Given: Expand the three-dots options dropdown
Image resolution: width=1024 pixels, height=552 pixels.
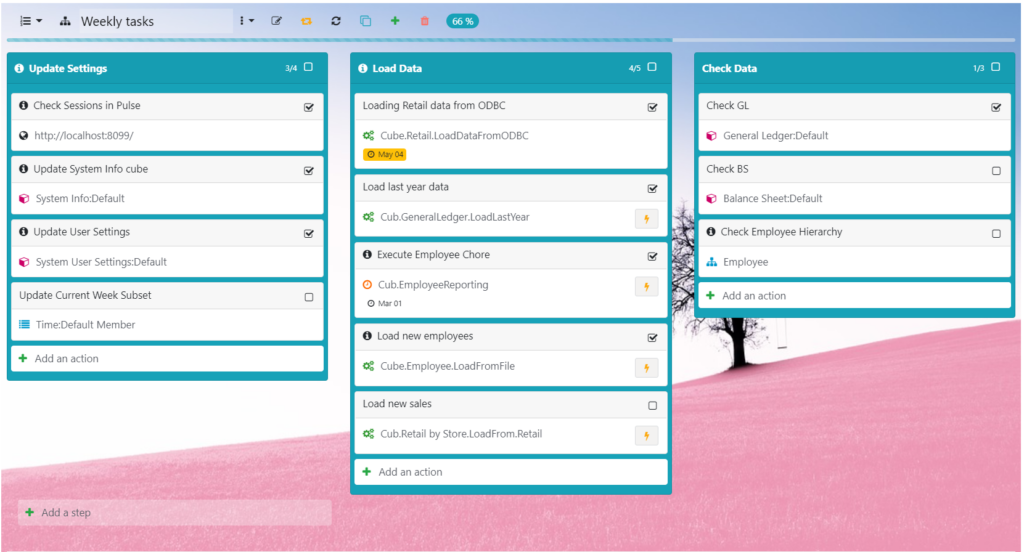Looking at the screenshot, I should pyautogui.click(x=246, y=21).
